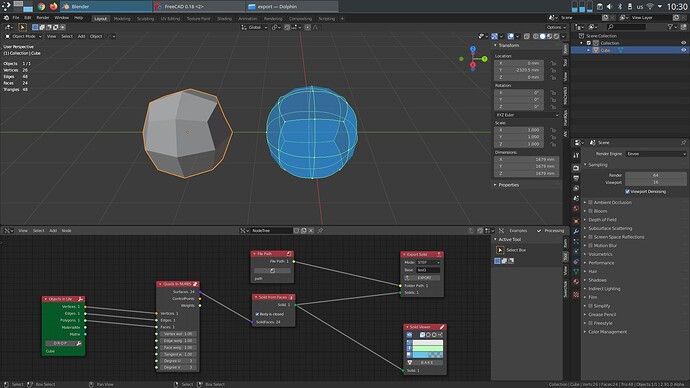Viewport: 690px width, 388px height.
Task: Open the XYZ Euler rotation mode dropdown
Action: tap(527, 115)
